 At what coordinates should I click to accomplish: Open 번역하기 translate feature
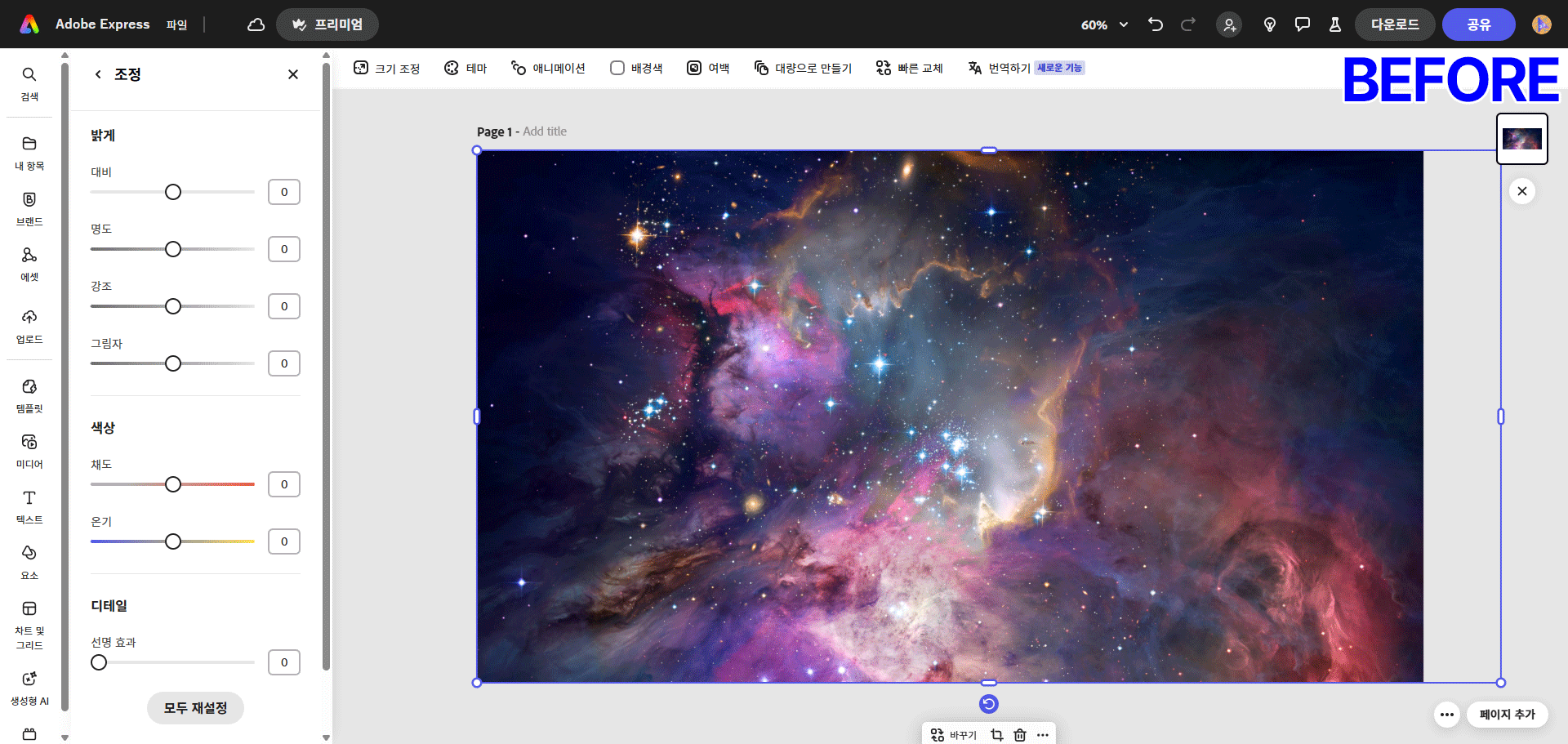click(999, 68)
